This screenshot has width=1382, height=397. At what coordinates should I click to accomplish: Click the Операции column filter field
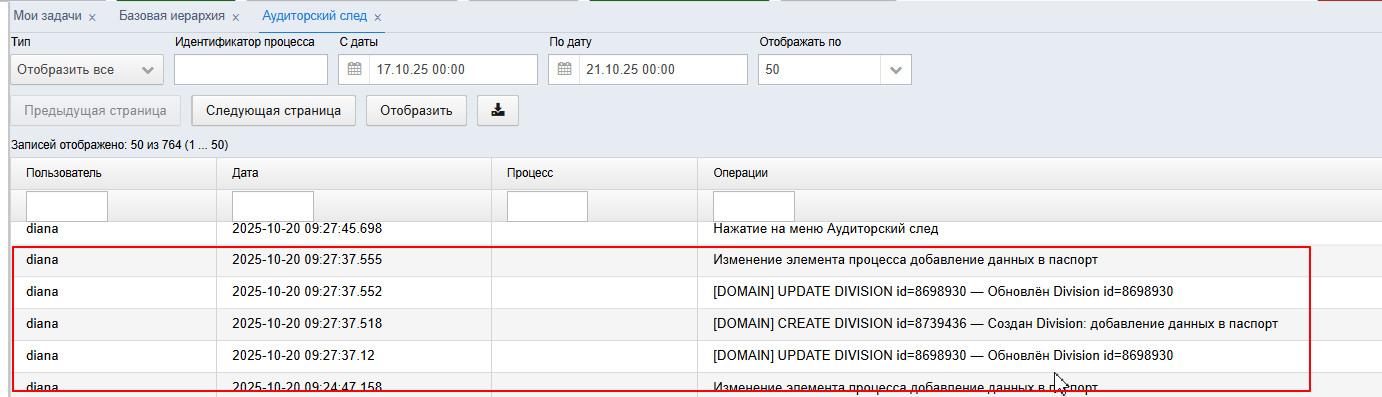[x=754, y=206]
